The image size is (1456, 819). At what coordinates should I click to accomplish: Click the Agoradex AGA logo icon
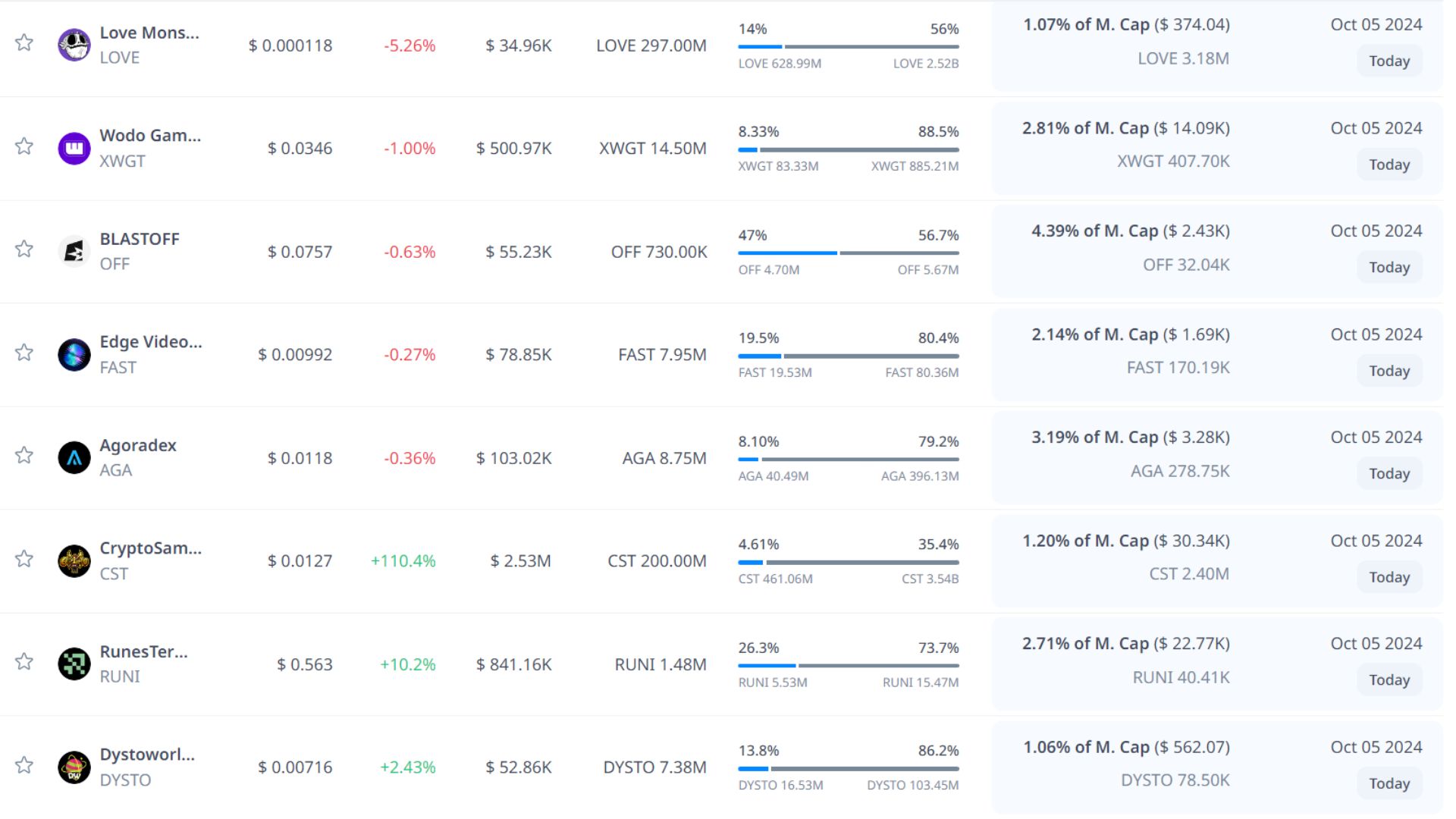[74, 457]
